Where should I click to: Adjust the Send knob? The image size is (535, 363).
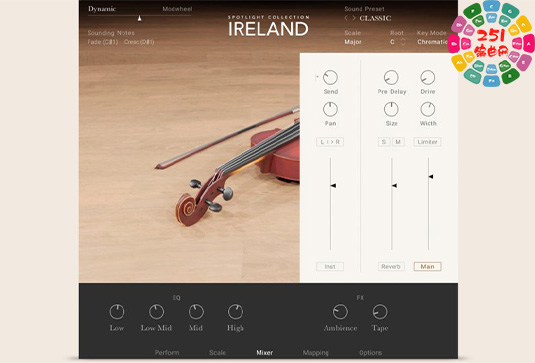click(x=330, y=77)
